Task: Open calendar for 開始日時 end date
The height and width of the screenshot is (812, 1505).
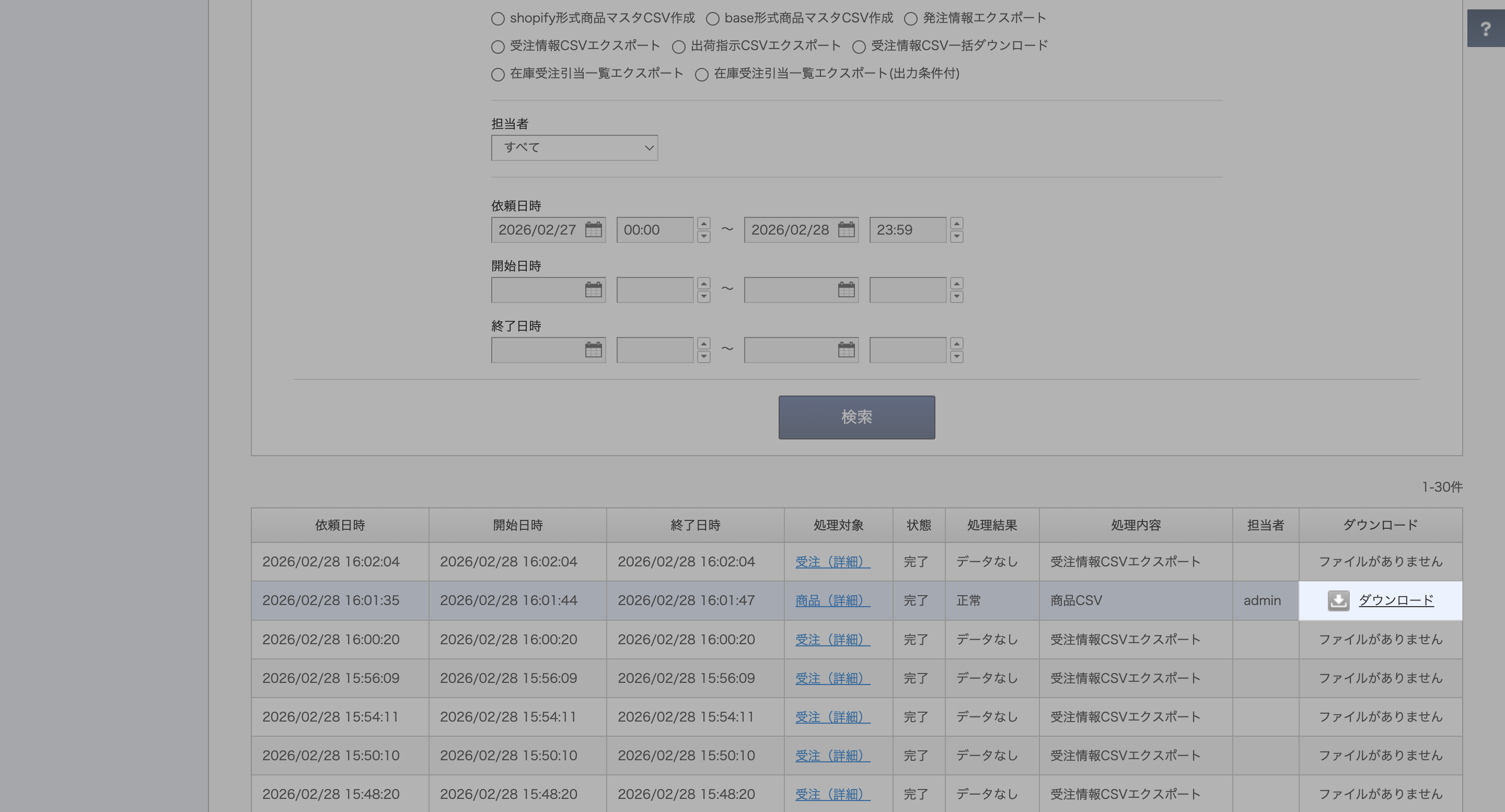Action: coord(846,290)
